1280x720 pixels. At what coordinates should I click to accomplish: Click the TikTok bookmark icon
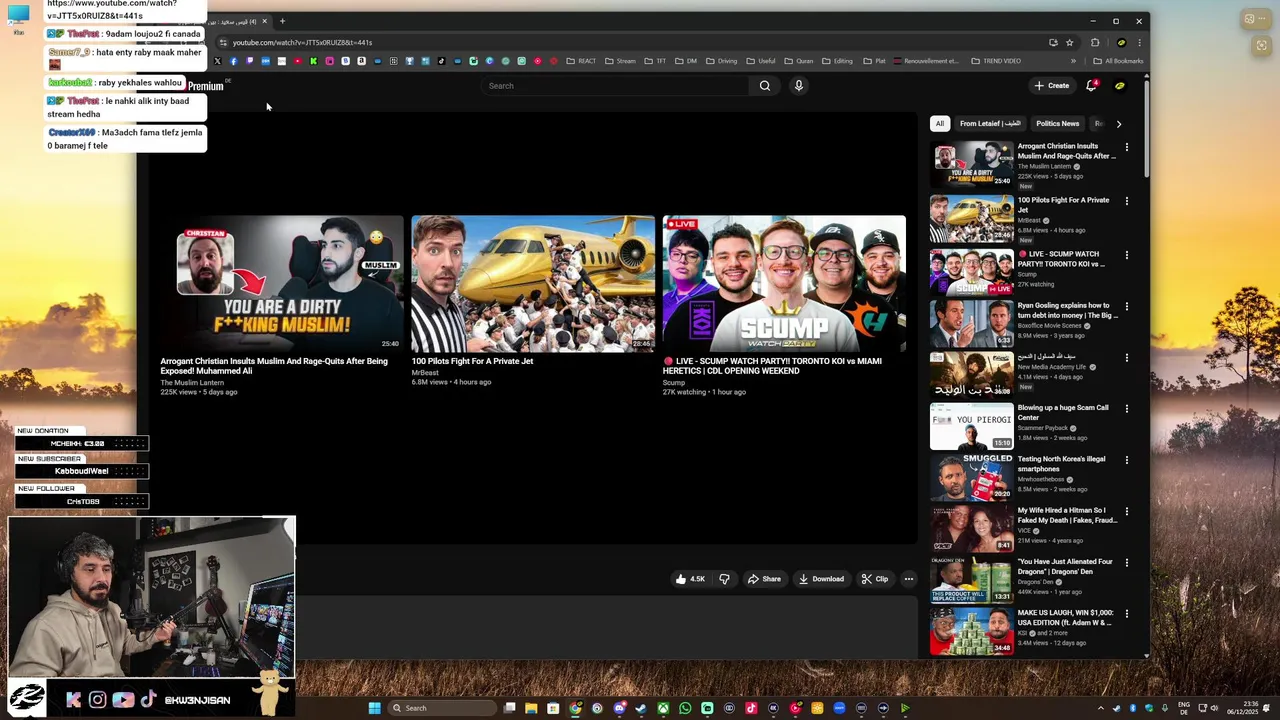[441, 61]
